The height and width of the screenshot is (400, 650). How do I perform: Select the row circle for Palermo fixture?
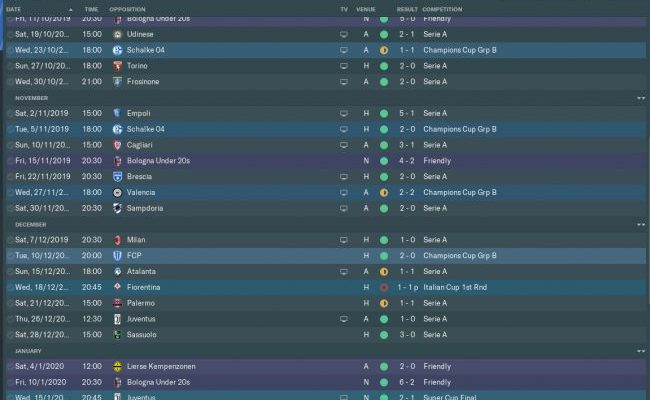coord(10,303)
